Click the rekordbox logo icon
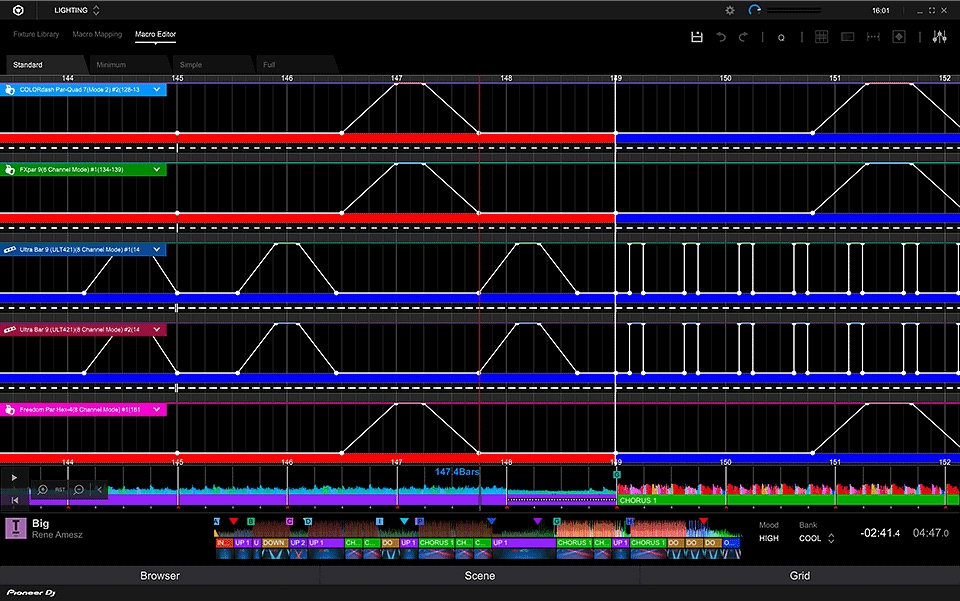The width and height of the screenshot is (960, 601). (x=18, y=10)
